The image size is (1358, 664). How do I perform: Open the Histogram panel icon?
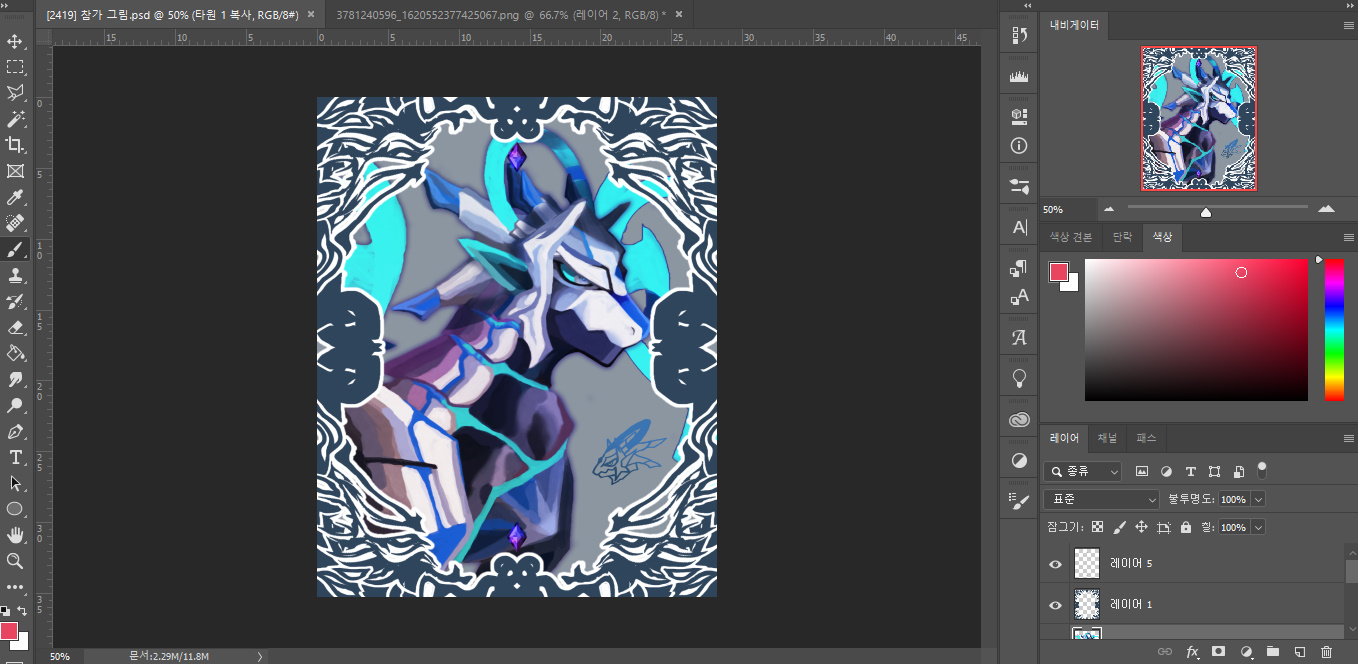[1019, 77]
